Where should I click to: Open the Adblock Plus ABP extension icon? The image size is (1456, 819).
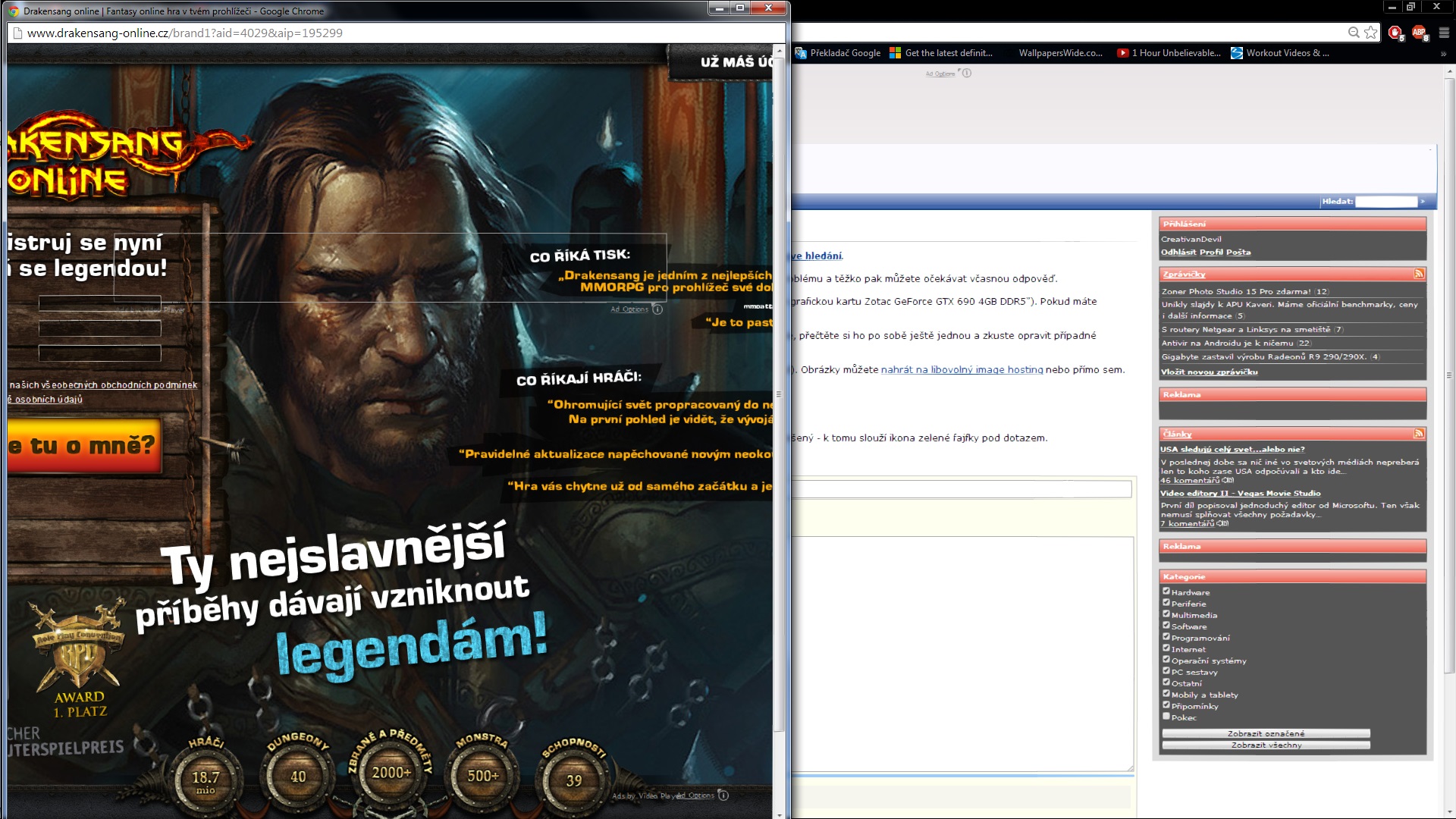pos(1420,33)
